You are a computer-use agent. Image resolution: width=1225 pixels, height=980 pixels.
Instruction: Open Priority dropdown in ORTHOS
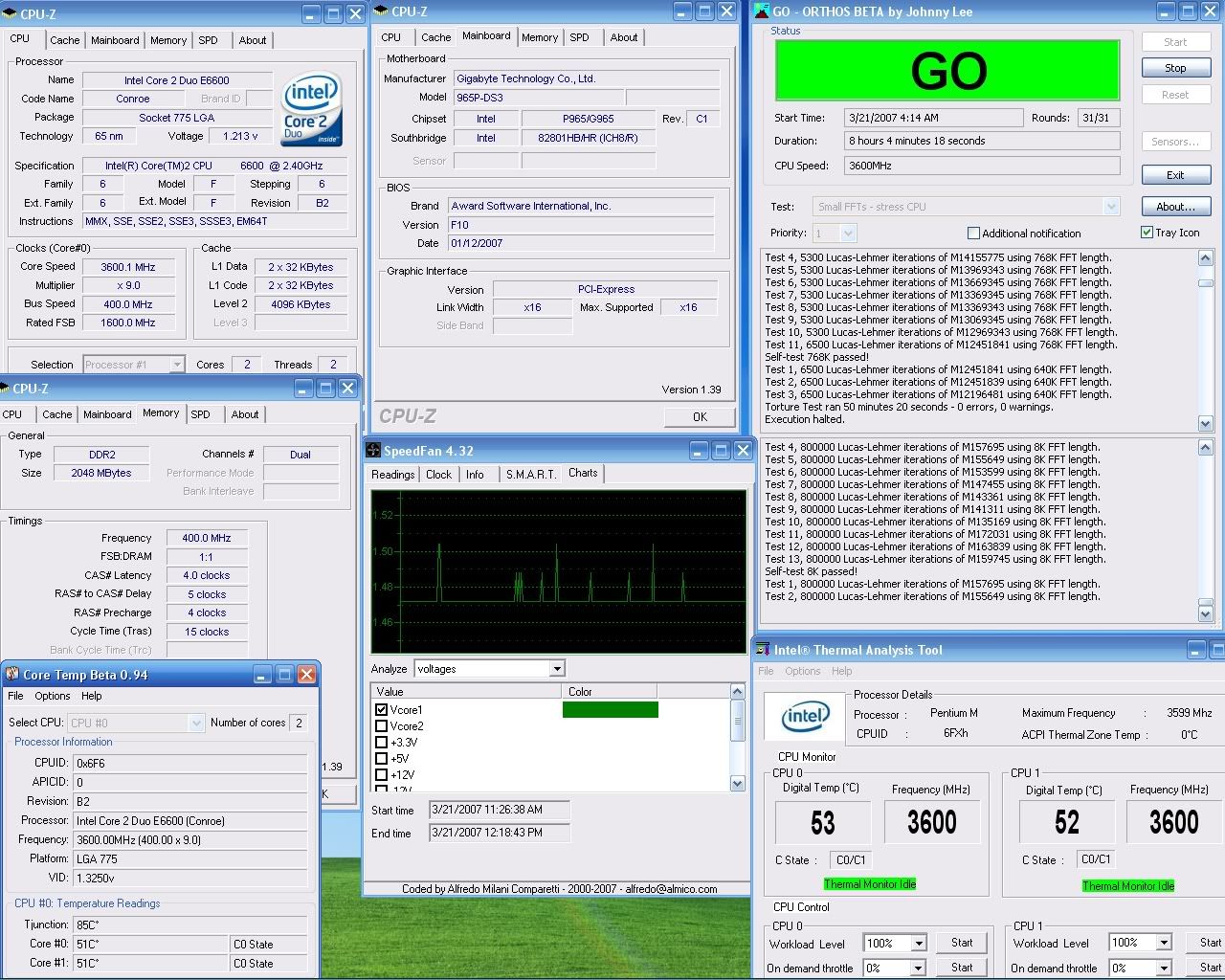[847, 233]
